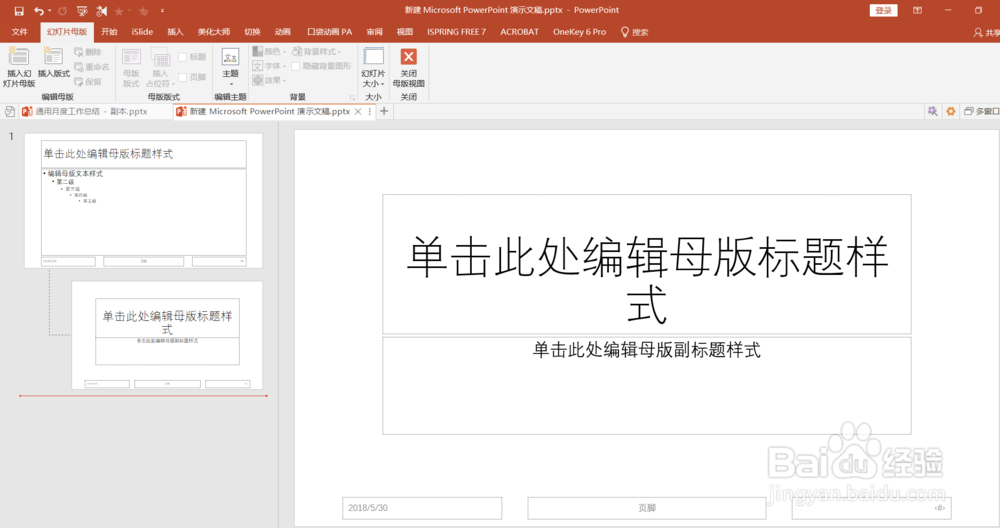This screenshot has width=1000, height=528.
Task: Click the 页脚 footer placeholder on slide
Action: (647, 508)
